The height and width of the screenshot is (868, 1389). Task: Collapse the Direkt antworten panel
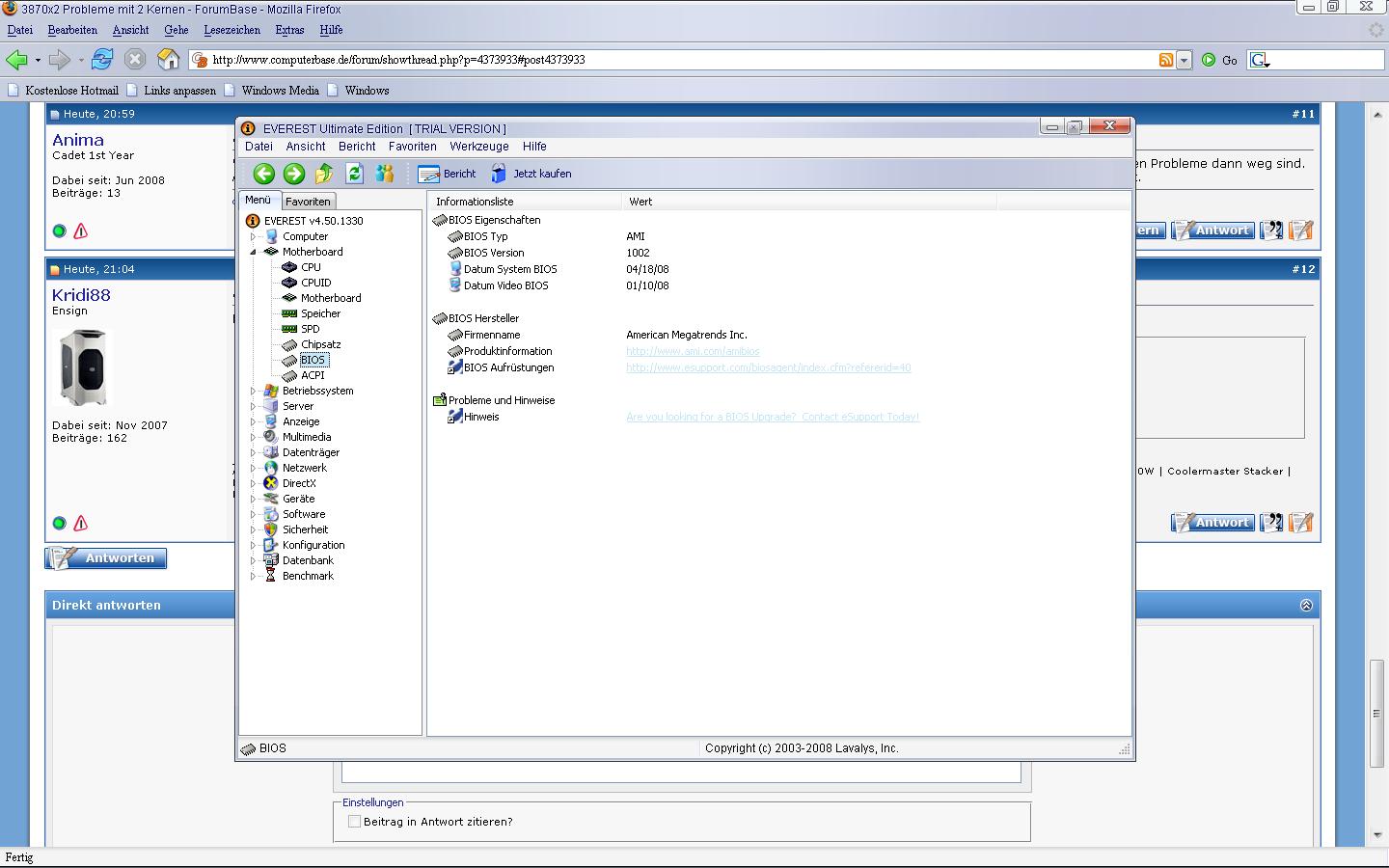click(1306, 606)
